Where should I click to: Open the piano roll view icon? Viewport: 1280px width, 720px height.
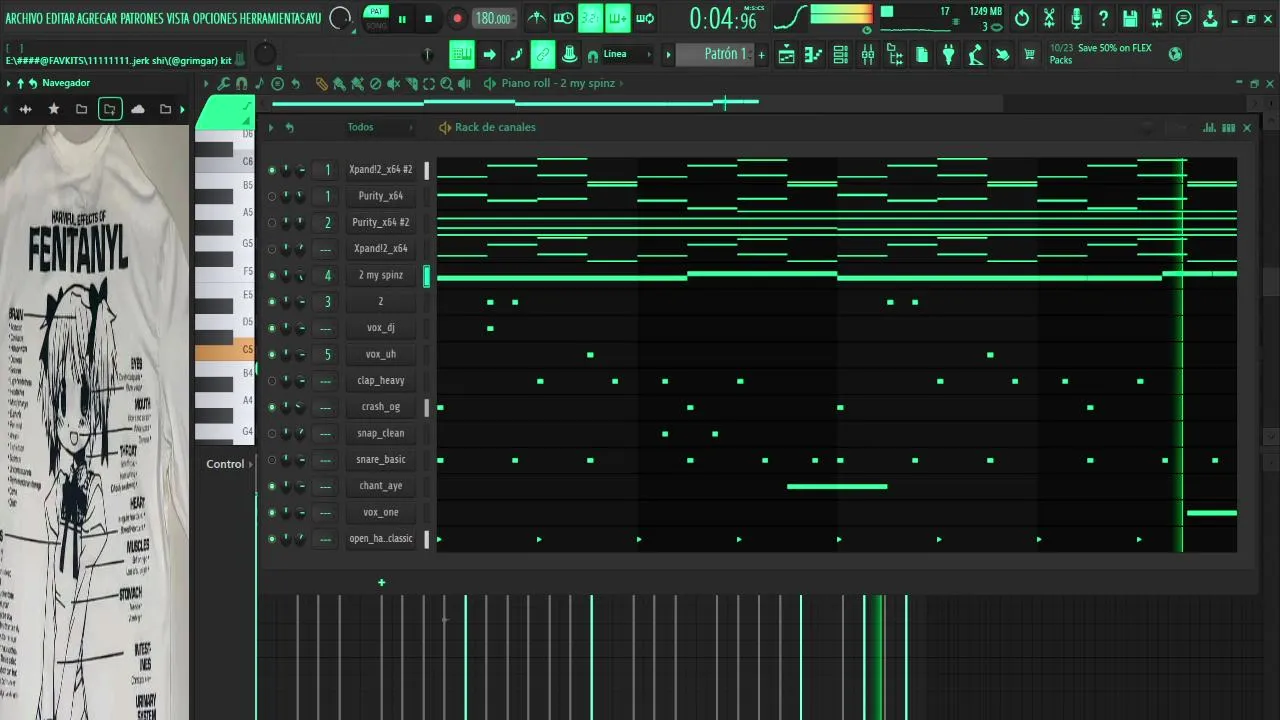pyautogui.click(x=814, y=55)
